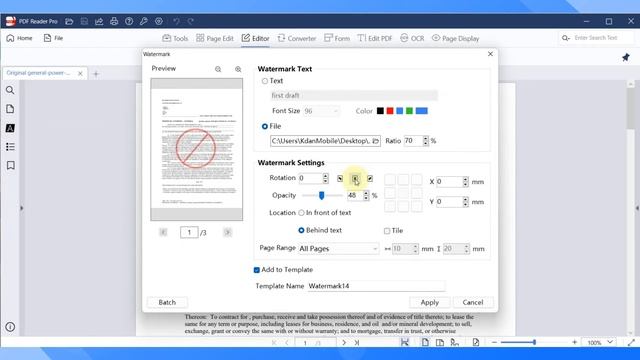
Task: Select the Text watermark radio button
Action: coord(265,81)
